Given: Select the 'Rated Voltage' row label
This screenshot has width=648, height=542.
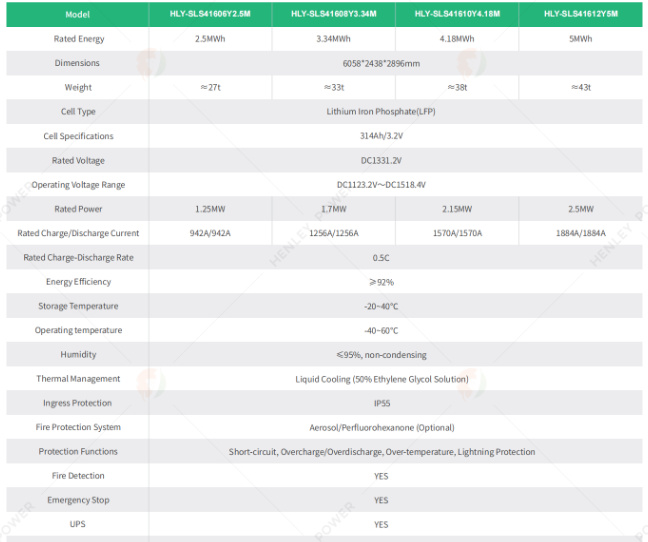Looking at the screenshot, I should tap(78, 160).
